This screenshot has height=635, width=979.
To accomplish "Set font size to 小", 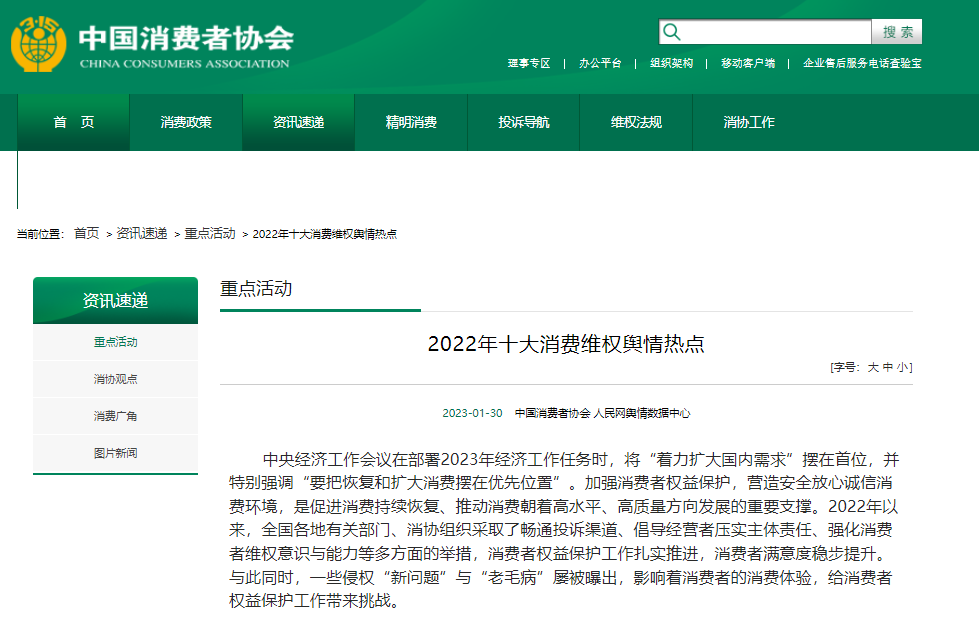I will pos(901,367).
